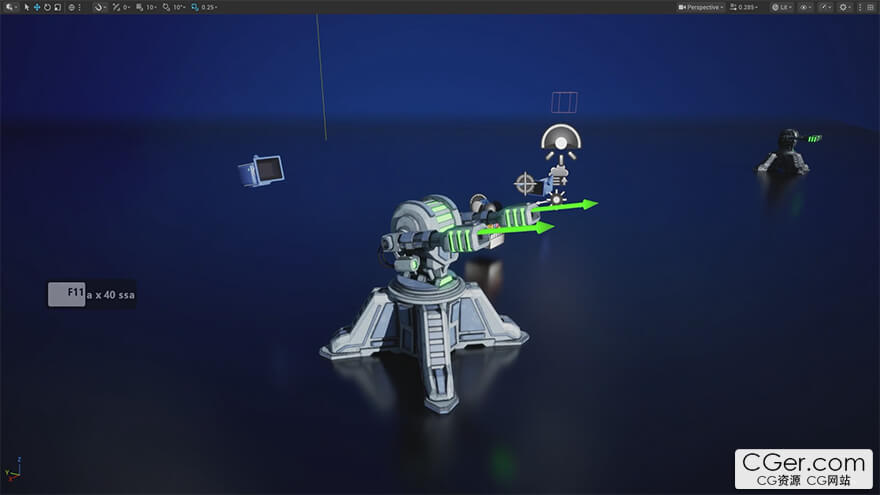Toggle world/local coordinate system globe
This screenshot has width=880, height=495.
(71, 7)
